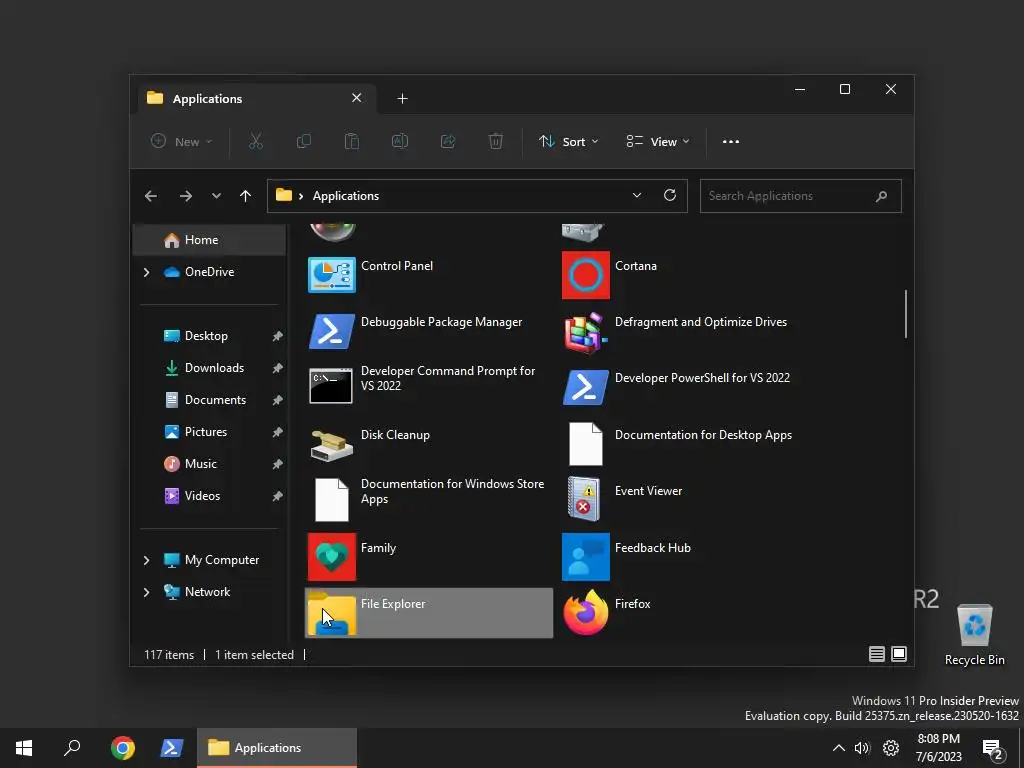This screenshot has width=1024, height=768.
Task: Open the New dropdown menu
Action: 182,142
